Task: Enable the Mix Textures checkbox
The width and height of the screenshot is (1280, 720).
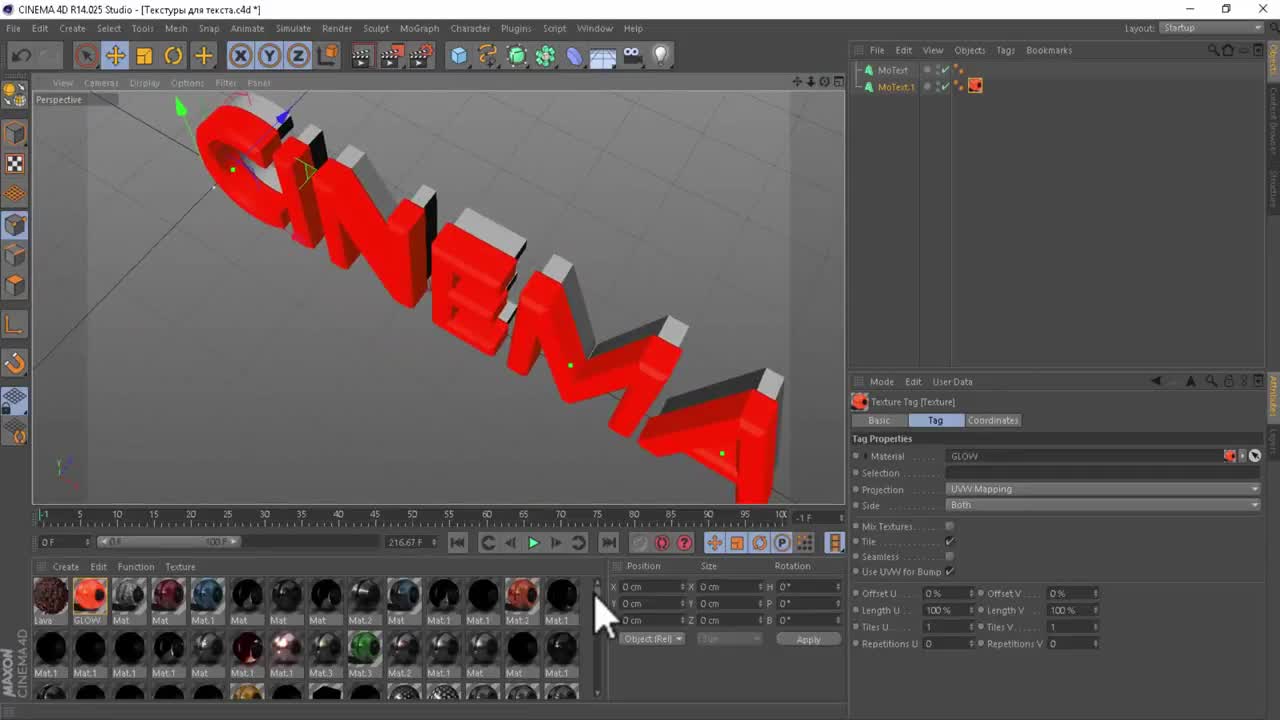Action: tap(949, 526)
